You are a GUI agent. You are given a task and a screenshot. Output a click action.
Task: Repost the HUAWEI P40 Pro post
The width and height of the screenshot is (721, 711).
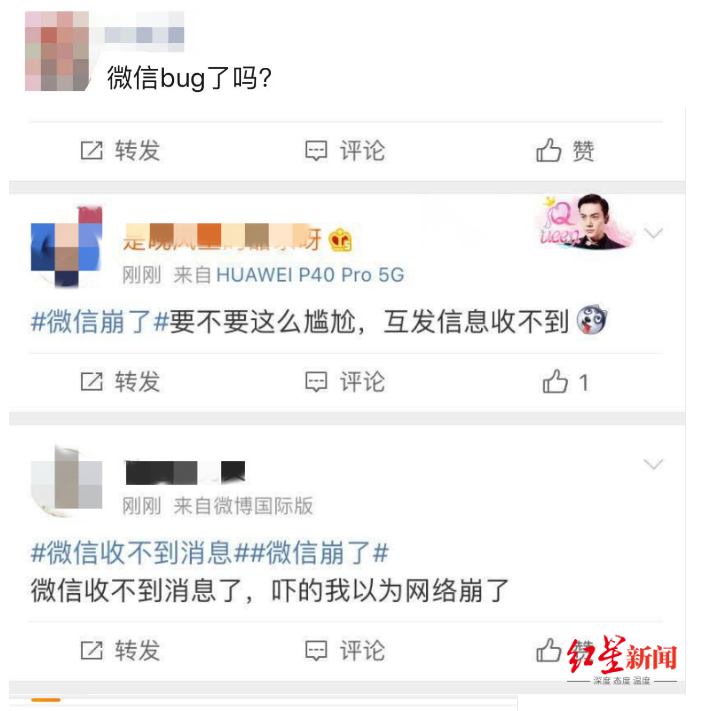pos(92,381)
